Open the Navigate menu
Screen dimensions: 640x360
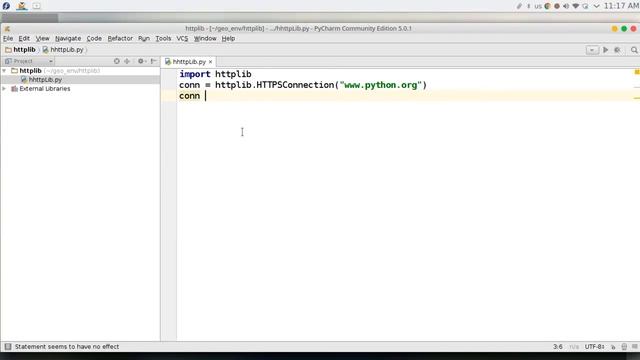coord(68,38)
